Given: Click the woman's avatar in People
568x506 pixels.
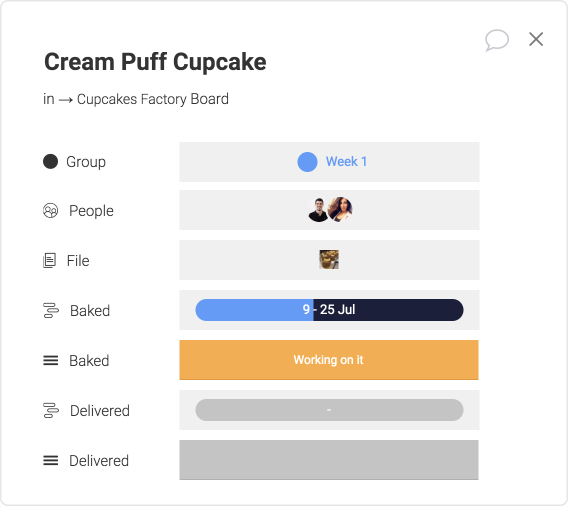Looking at the screenshot, I should click(340, 209).
